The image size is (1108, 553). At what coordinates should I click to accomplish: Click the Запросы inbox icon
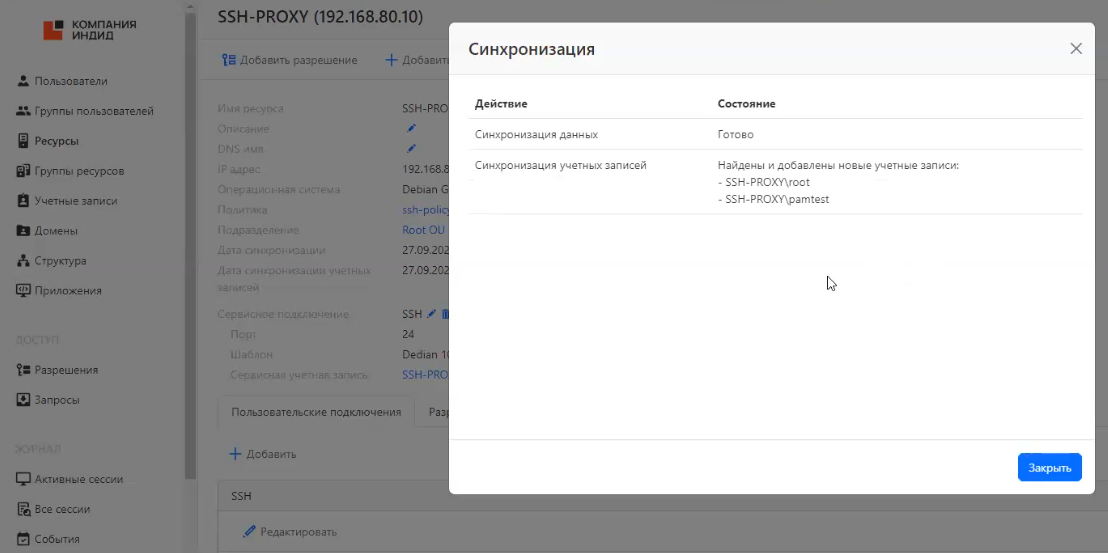coord(24,400)
